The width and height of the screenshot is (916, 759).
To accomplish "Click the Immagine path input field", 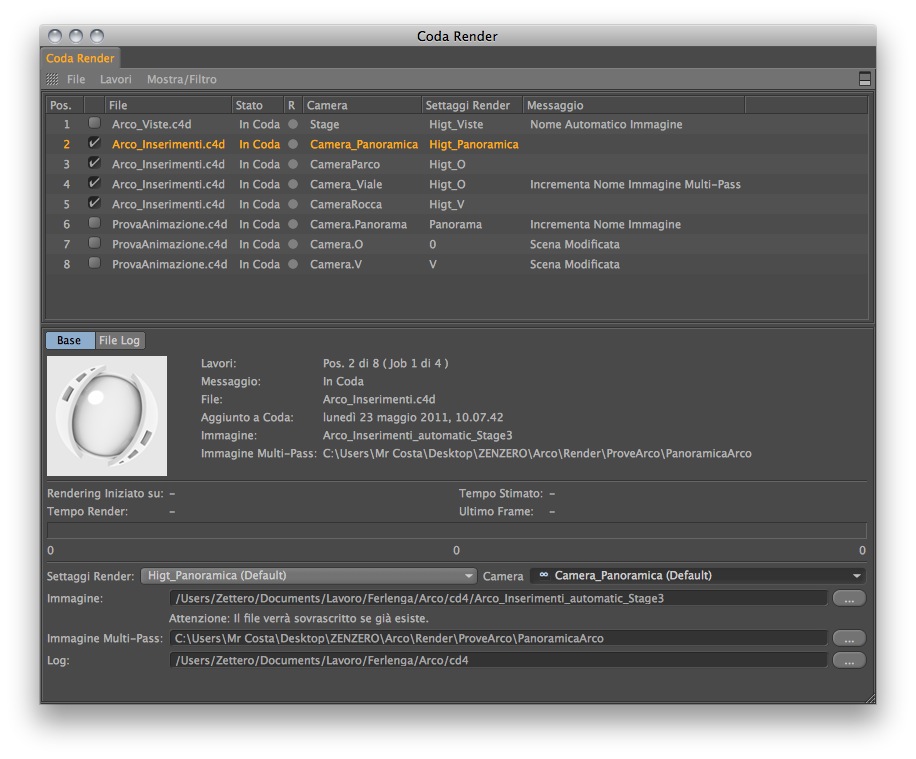I will [x=498, y=598].
